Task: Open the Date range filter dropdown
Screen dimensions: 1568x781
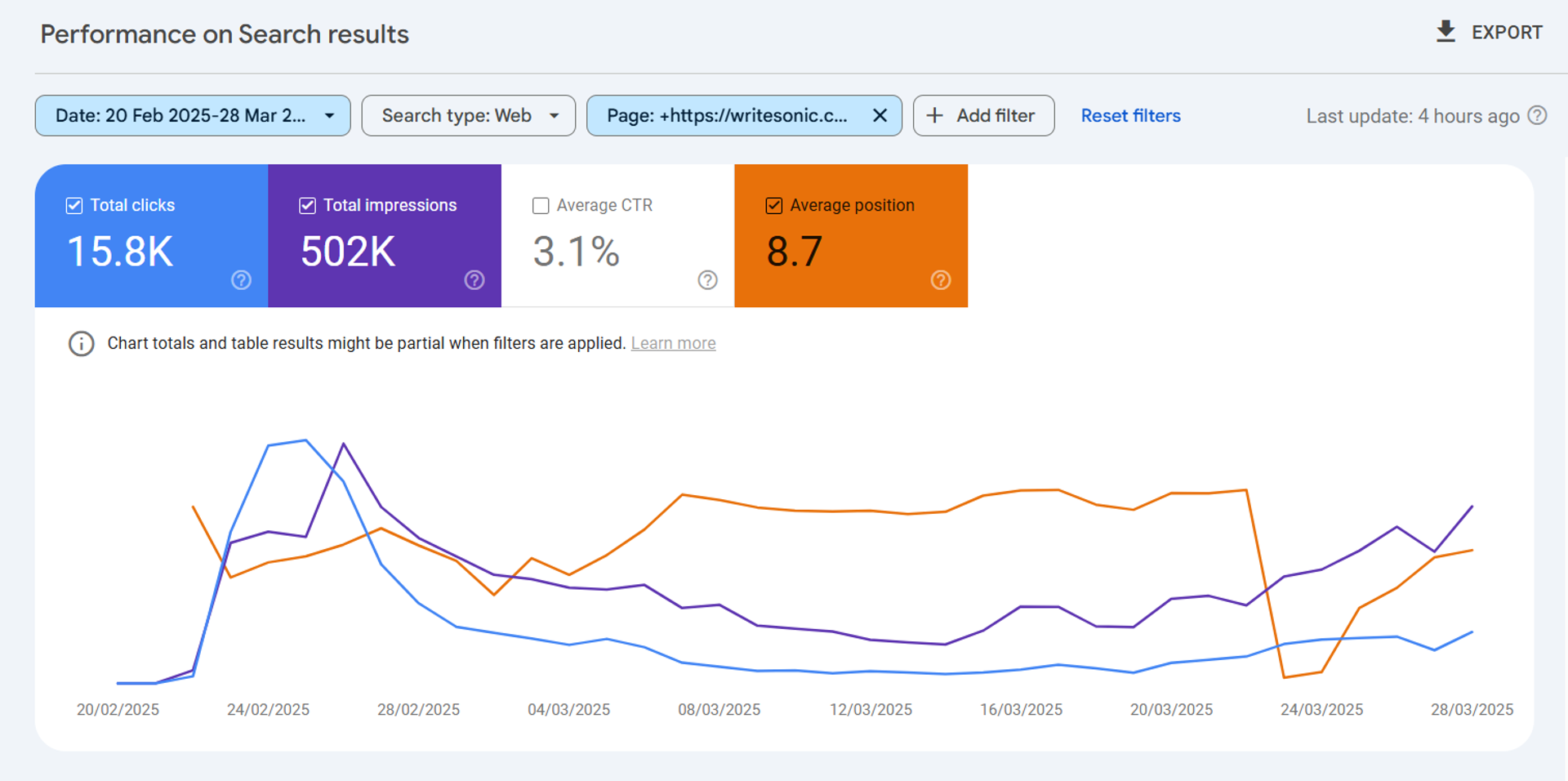Action: 193,115
